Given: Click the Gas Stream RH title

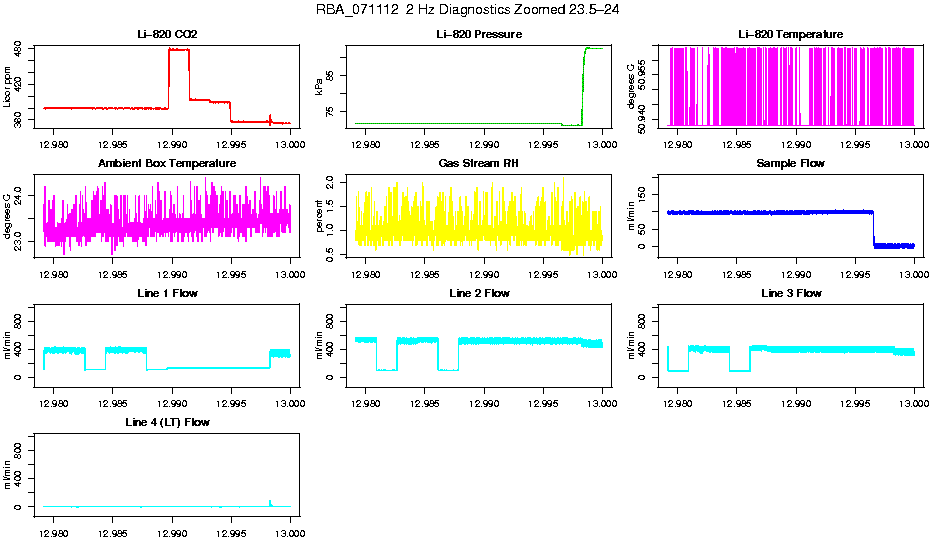Looking at the screenshot, I should pyautogui.click(x=479, y=163).
